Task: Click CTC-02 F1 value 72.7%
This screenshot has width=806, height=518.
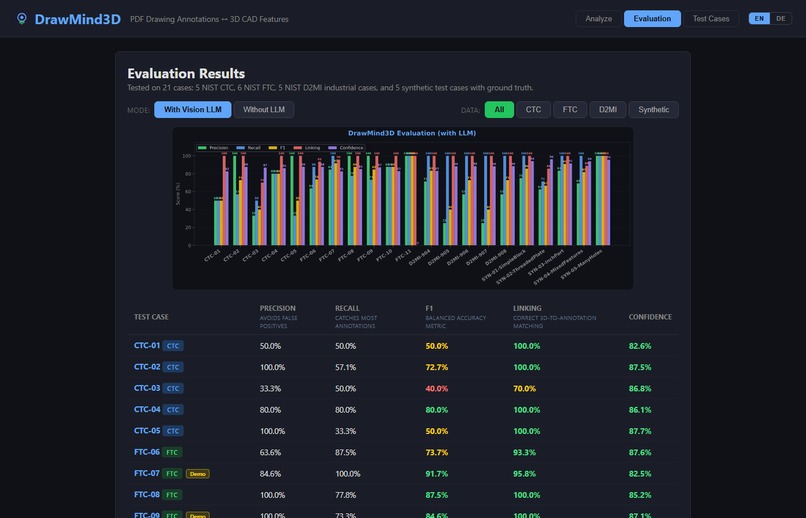Action: point(436,367)
